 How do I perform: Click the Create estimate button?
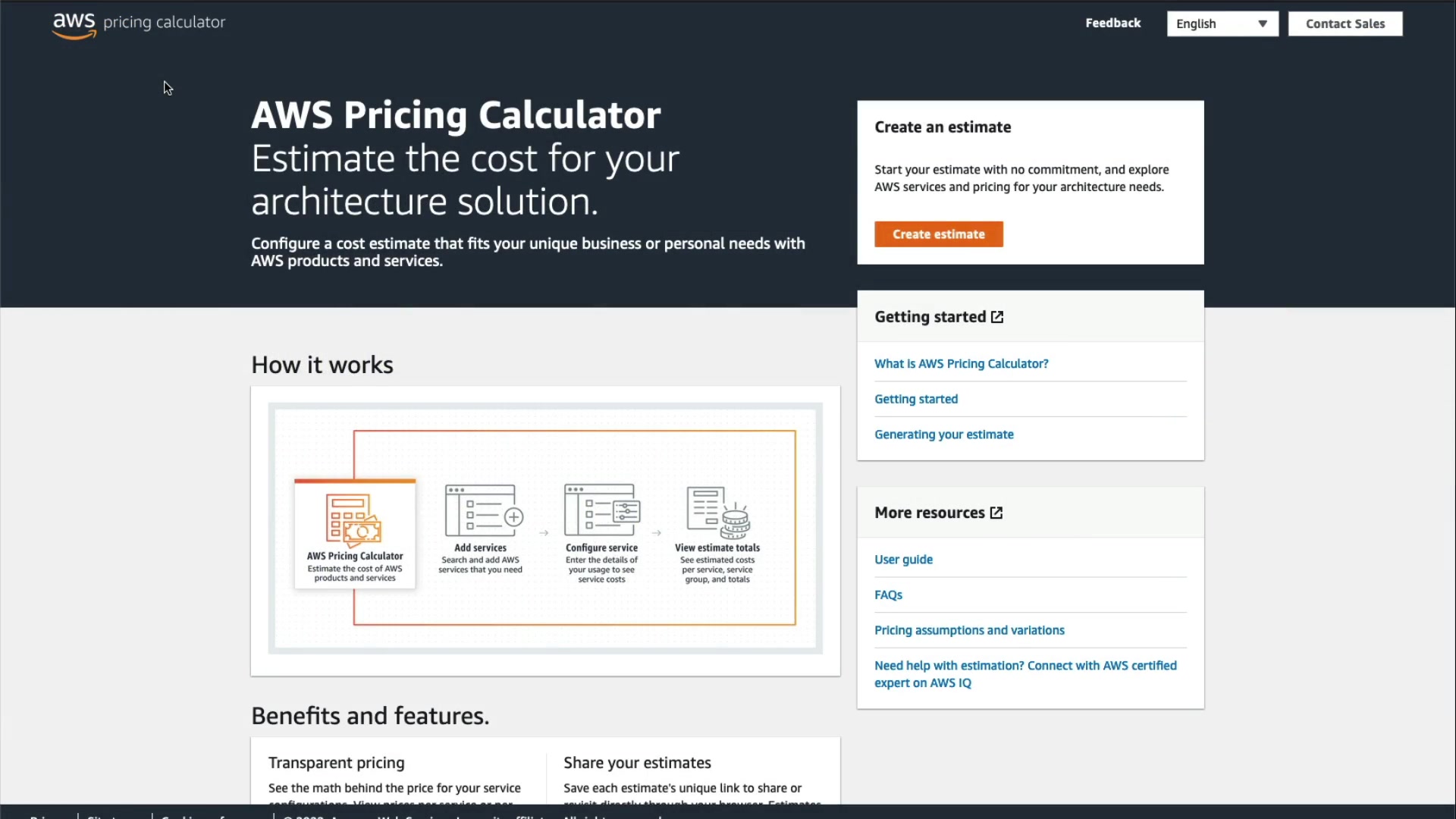938,234
